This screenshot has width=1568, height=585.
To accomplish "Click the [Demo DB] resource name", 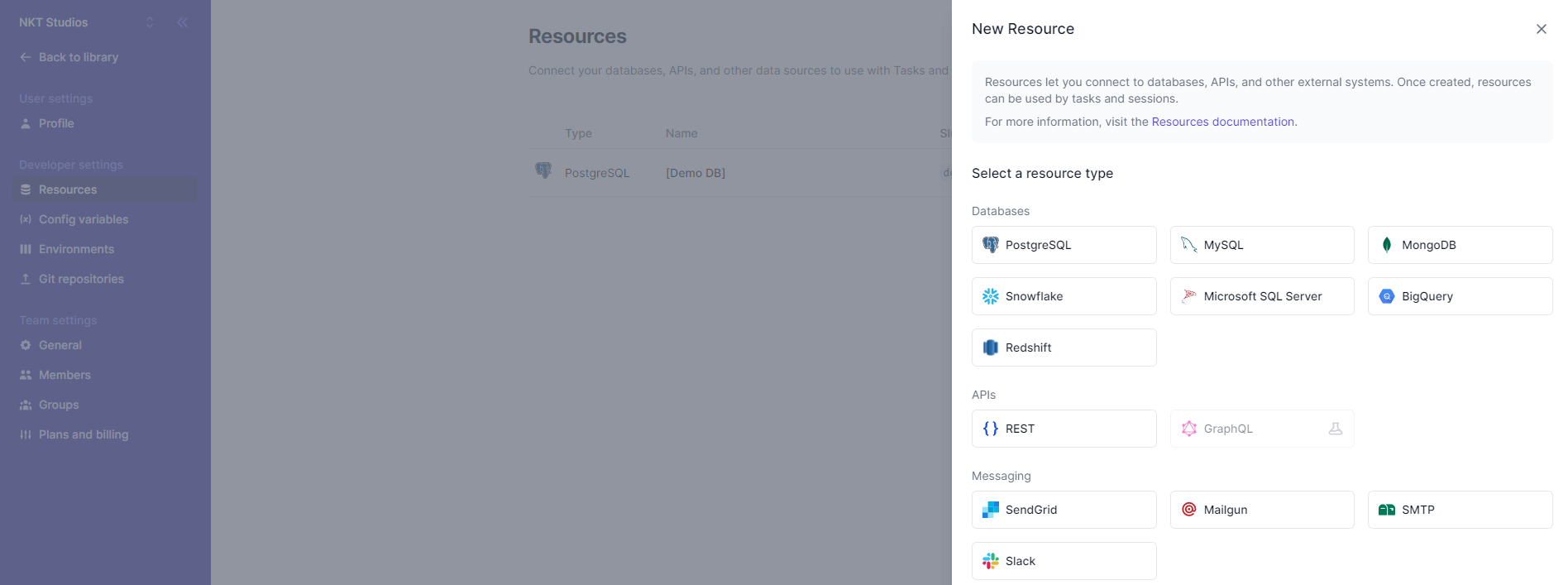I will [x=696, y=173].
